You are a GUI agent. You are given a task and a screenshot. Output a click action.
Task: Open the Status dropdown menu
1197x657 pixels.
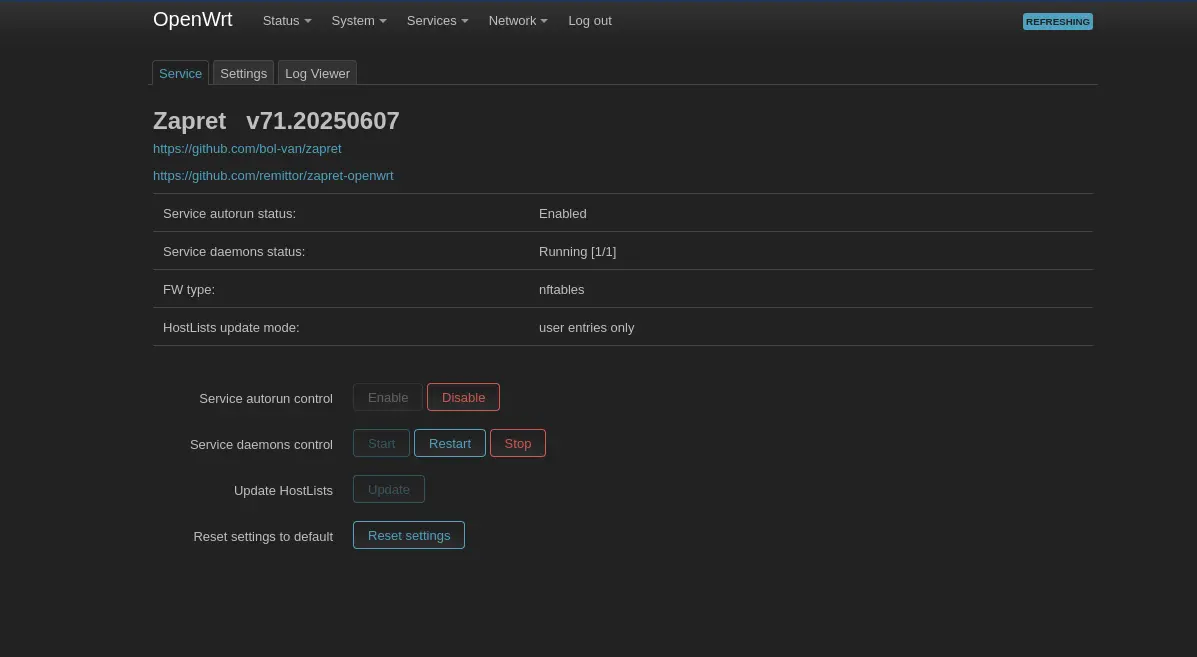point(287,21)
